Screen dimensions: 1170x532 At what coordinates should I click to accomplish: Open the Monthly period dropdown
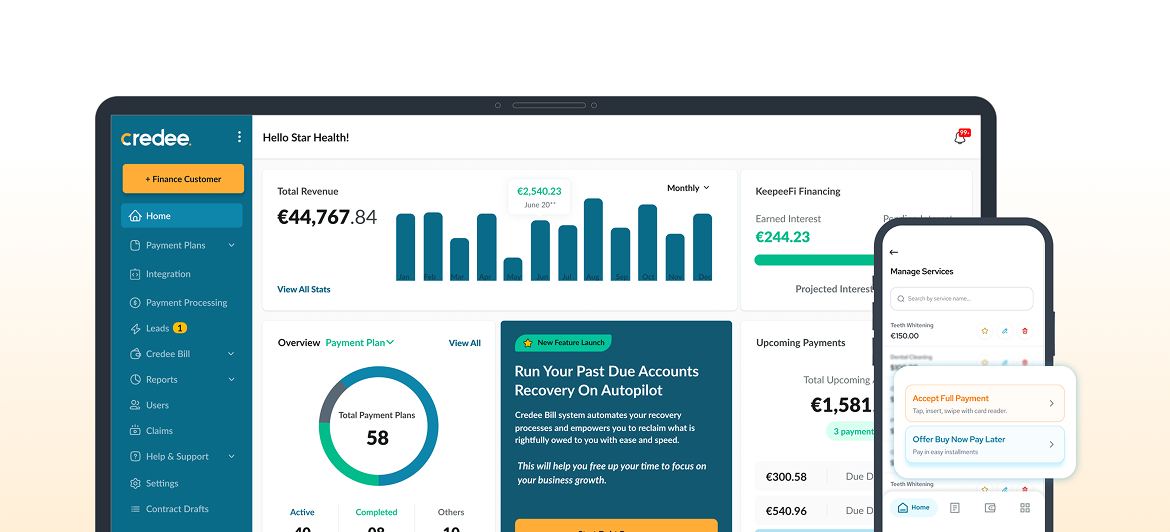tap(688, 188)
